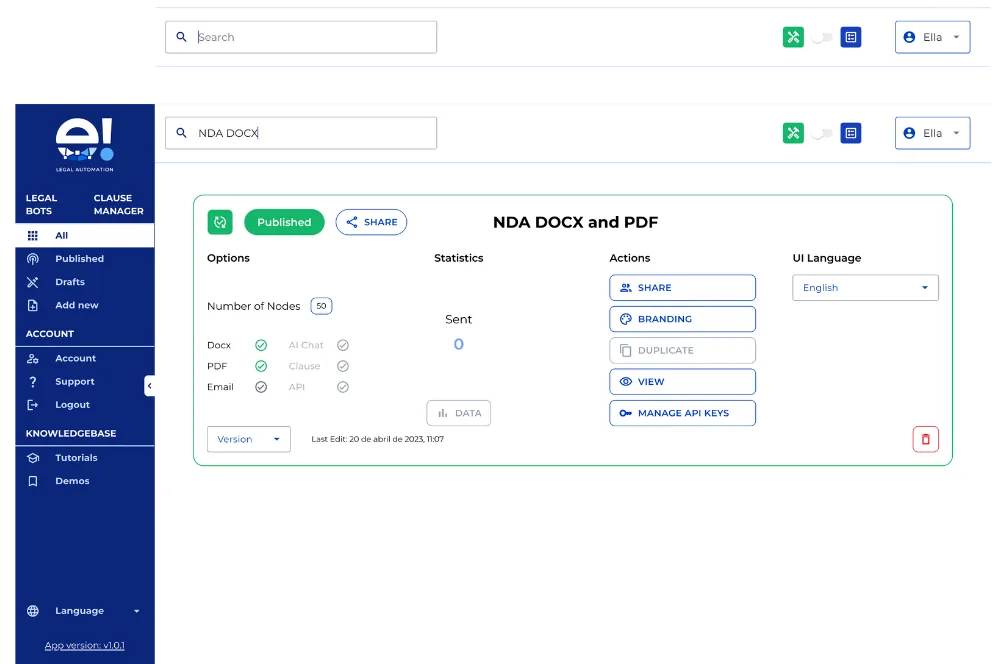Click Logout in the Account section
The width and height of the screenshot is (1006, 664).
(x=72, y=405)
